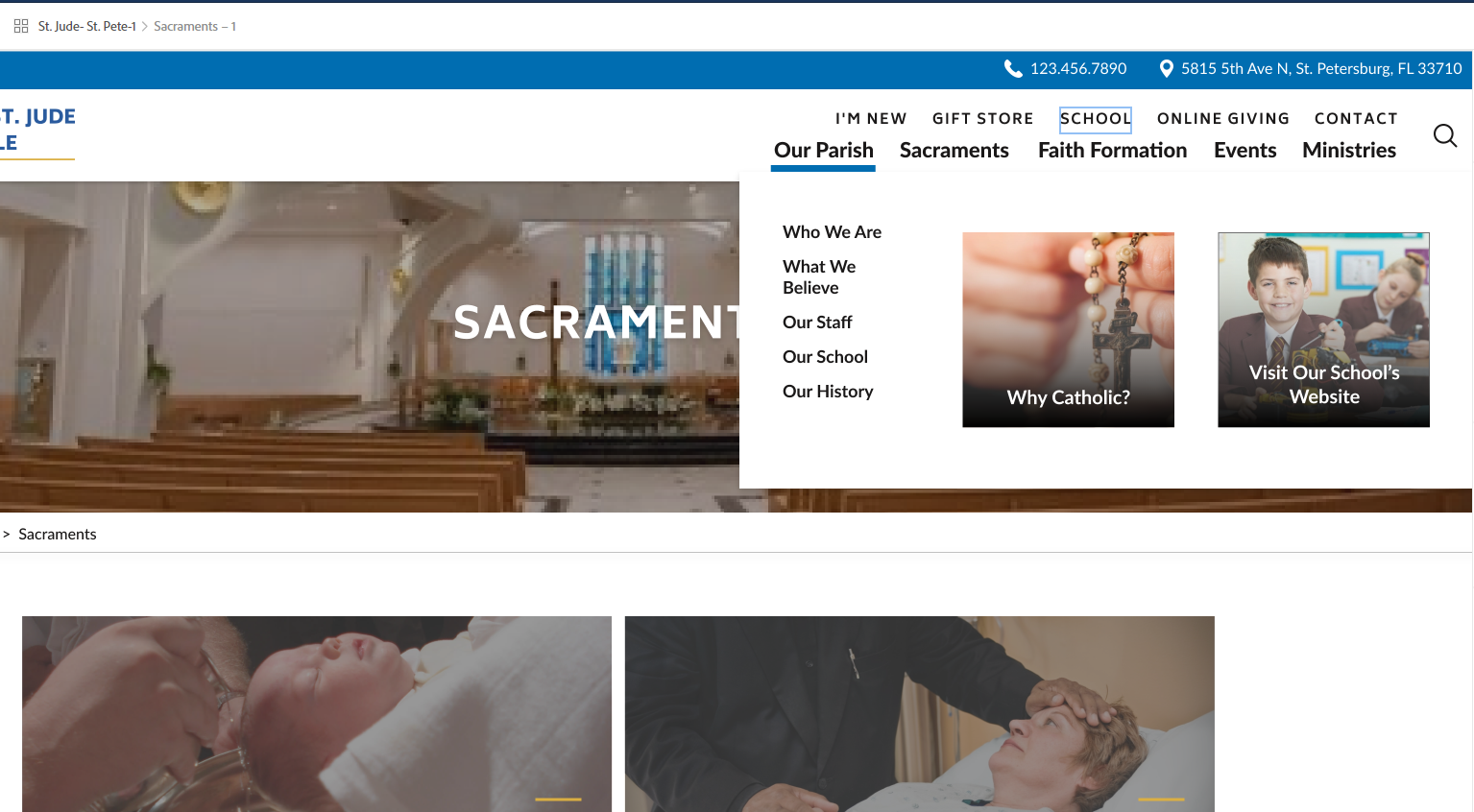Viewport: 1474px width, 812px height.
Task: Expand the Sacraments navigation menu
Action: (x=954, y=150)
